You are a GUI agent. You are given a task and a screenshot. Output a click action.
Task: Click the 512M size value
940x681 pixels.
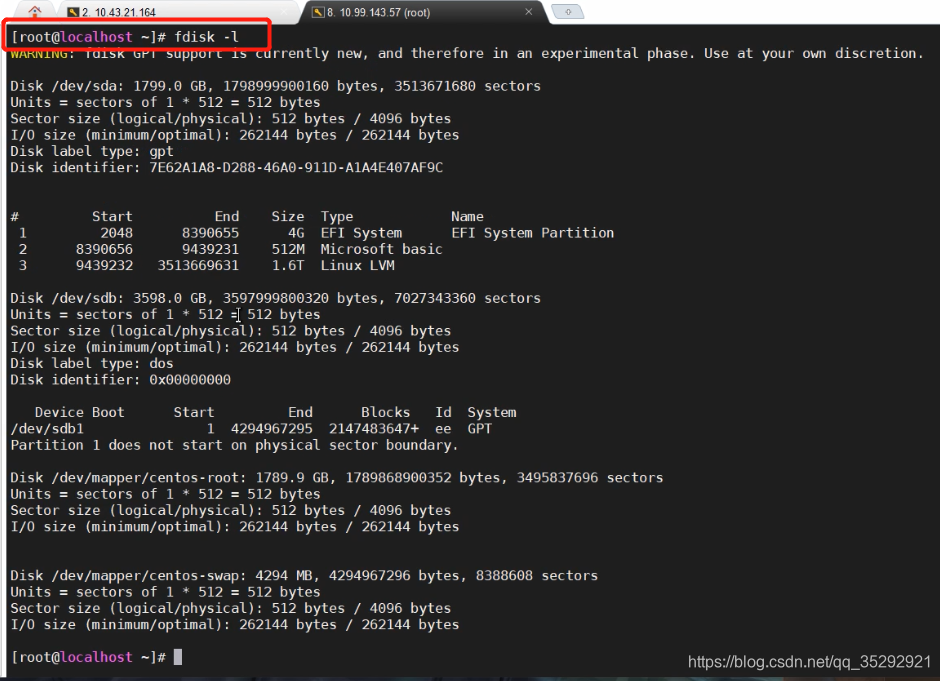point(288,249)
